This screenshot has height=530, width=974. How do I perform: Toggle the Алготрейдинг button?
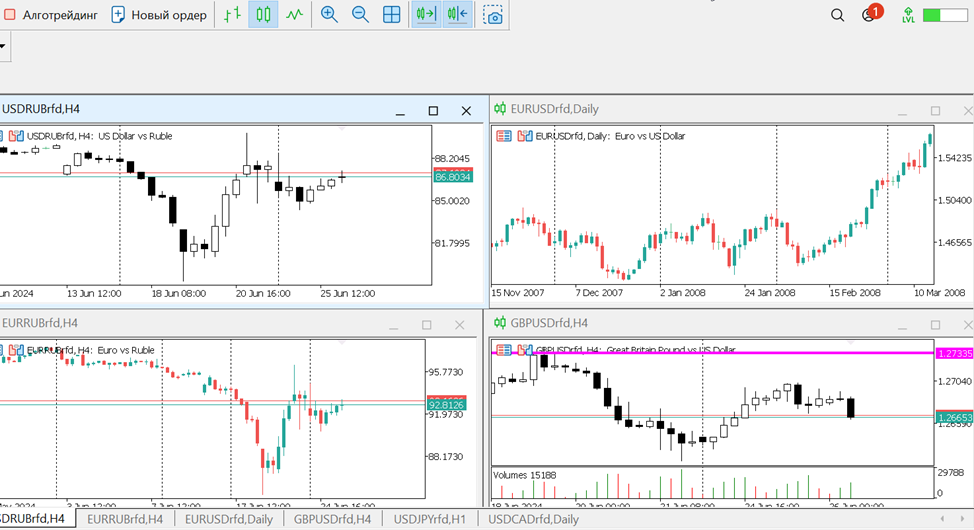coord(51,15)
